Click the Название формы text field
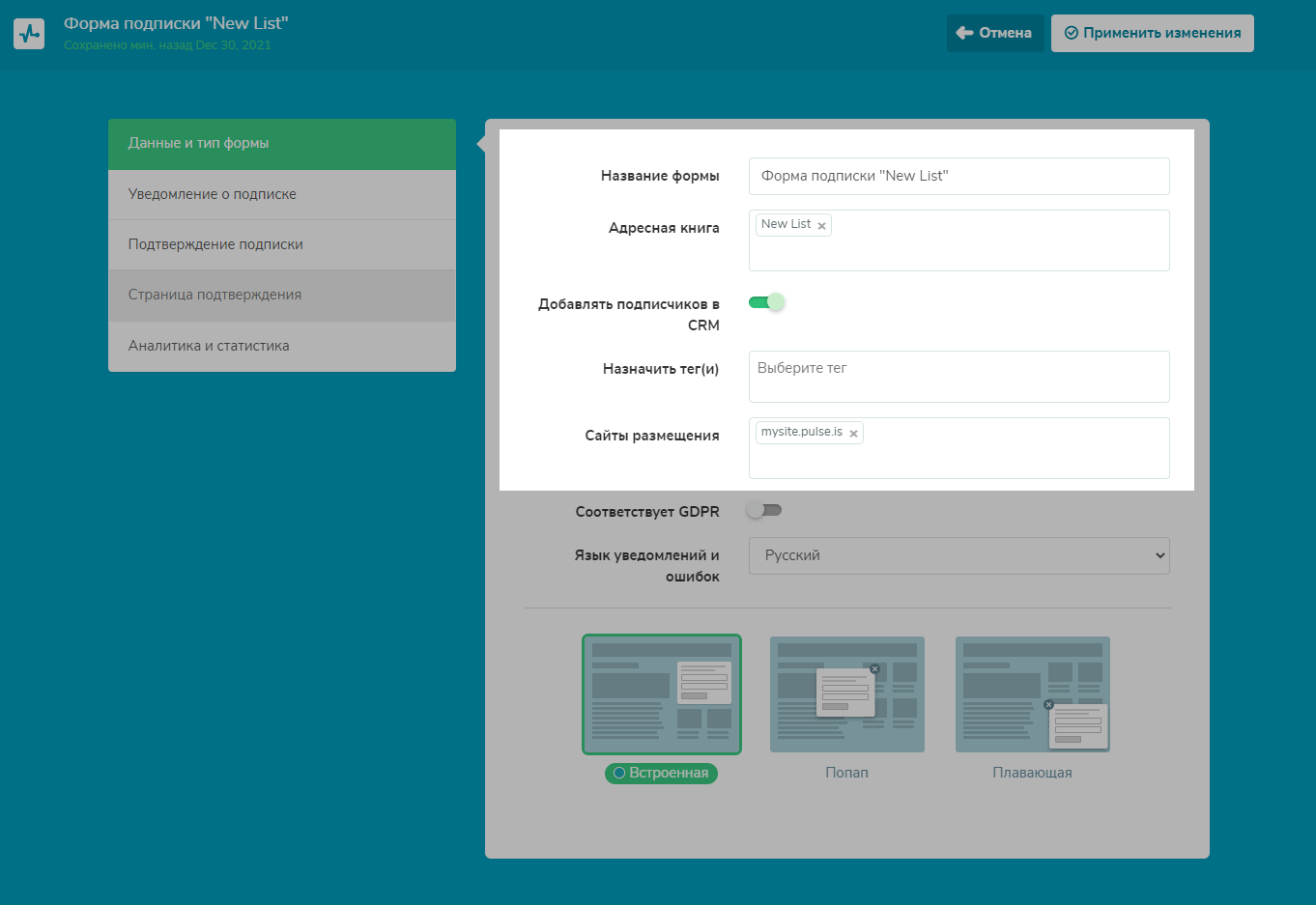Screen dimensions: 1316x905 (x=958, y=176)
